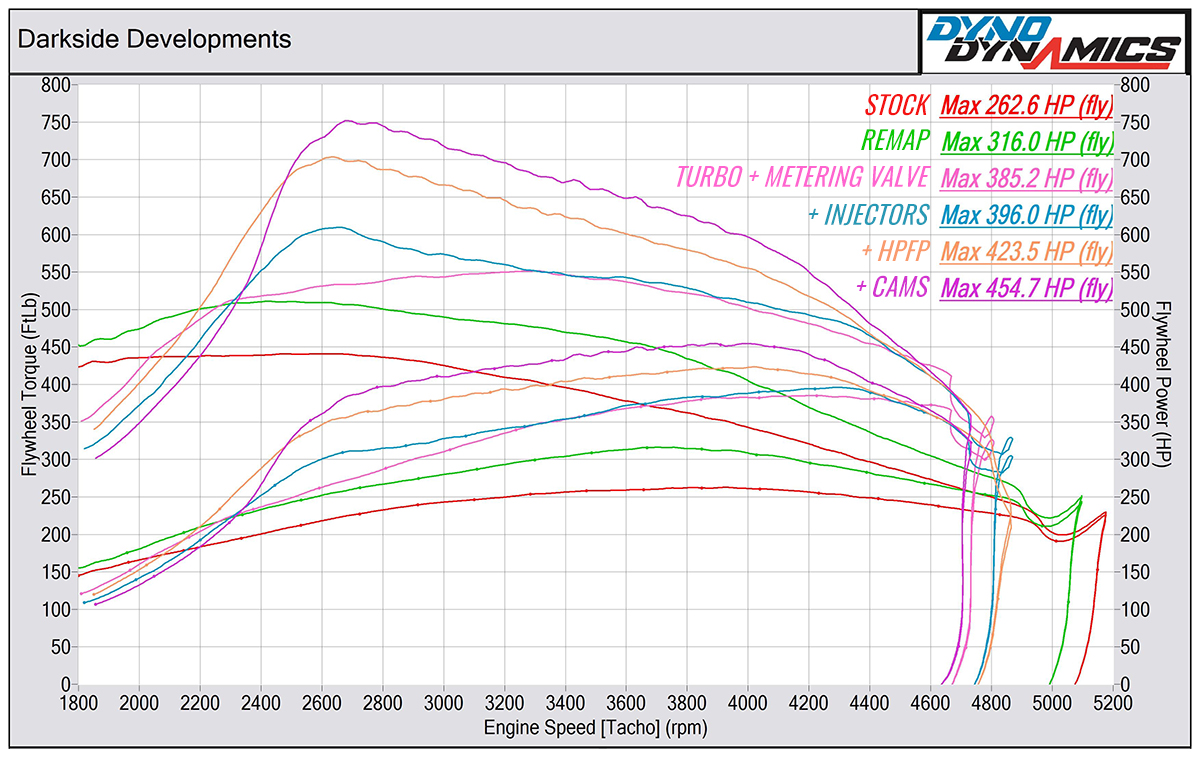Click the 800 label on the torque axis
Screen dimensions: 1200x758
pos(55,85)
